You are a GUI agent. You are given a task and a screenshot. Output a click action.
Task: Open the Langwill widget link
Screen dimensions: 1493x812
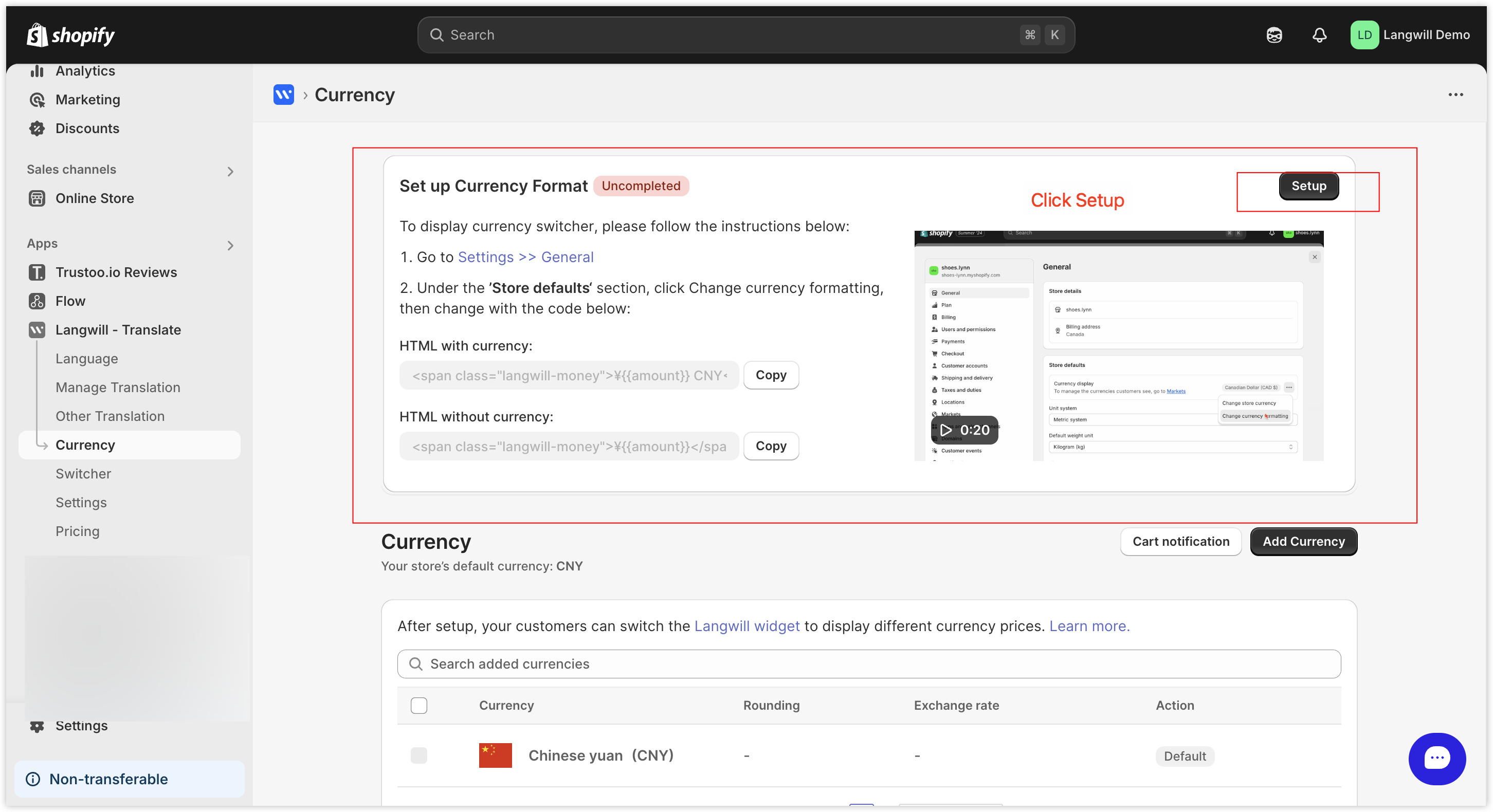(746, 626)
